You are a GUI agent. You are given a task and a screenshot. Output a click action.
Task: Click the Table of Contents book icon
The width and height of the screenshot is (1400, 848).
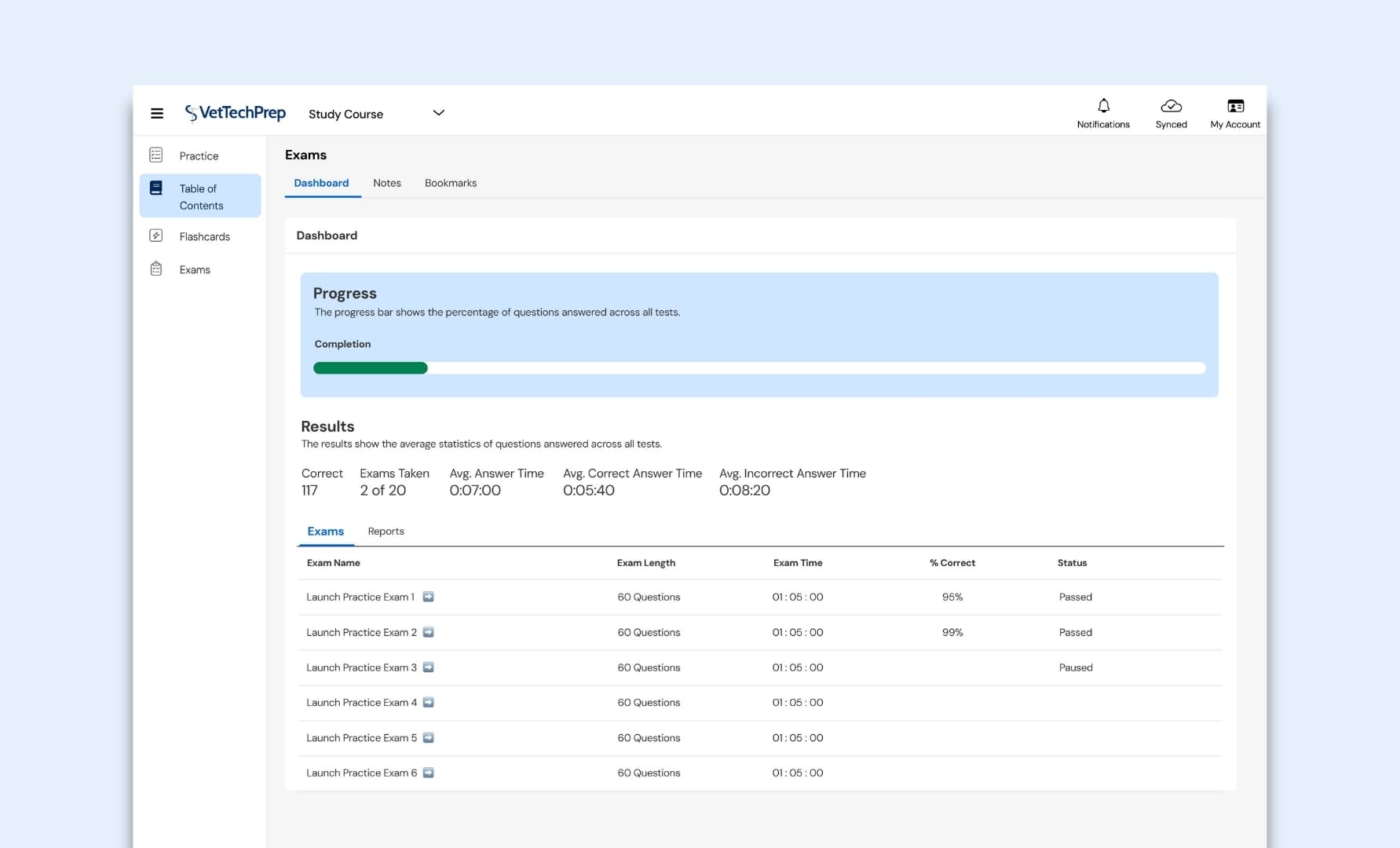tap(156, 188)
